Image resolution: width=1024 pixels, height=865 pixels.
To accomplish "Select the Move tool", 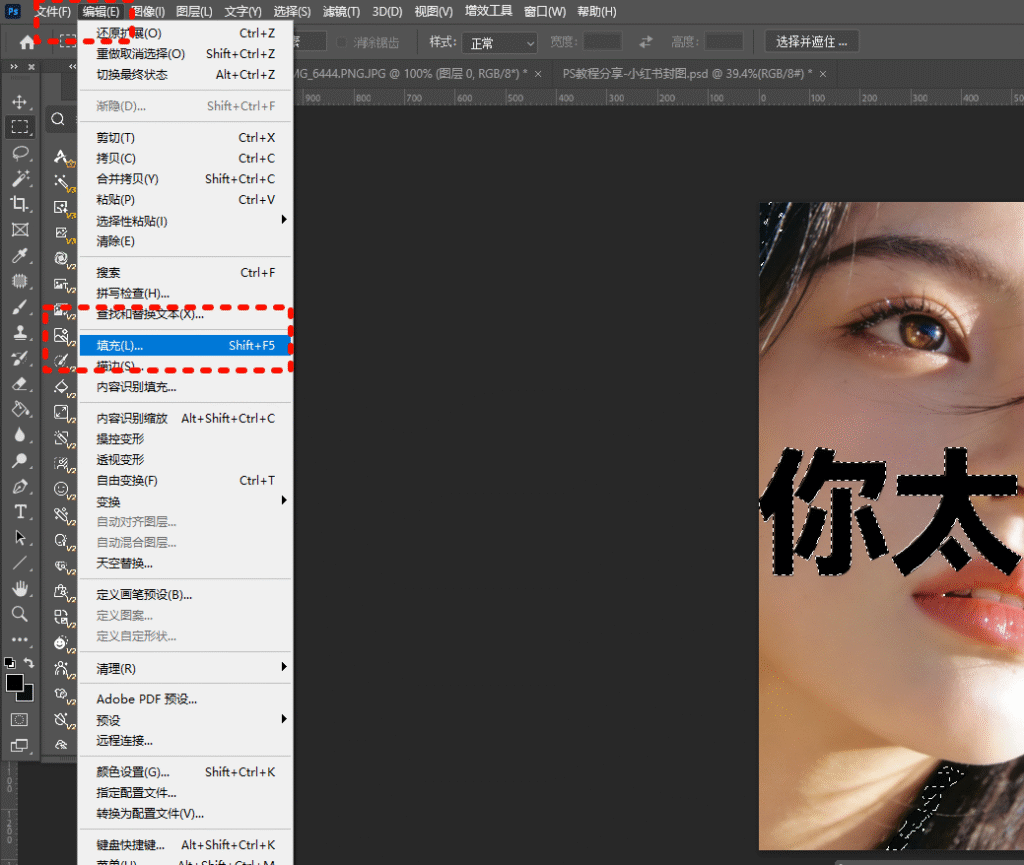I will coord(18,100).
